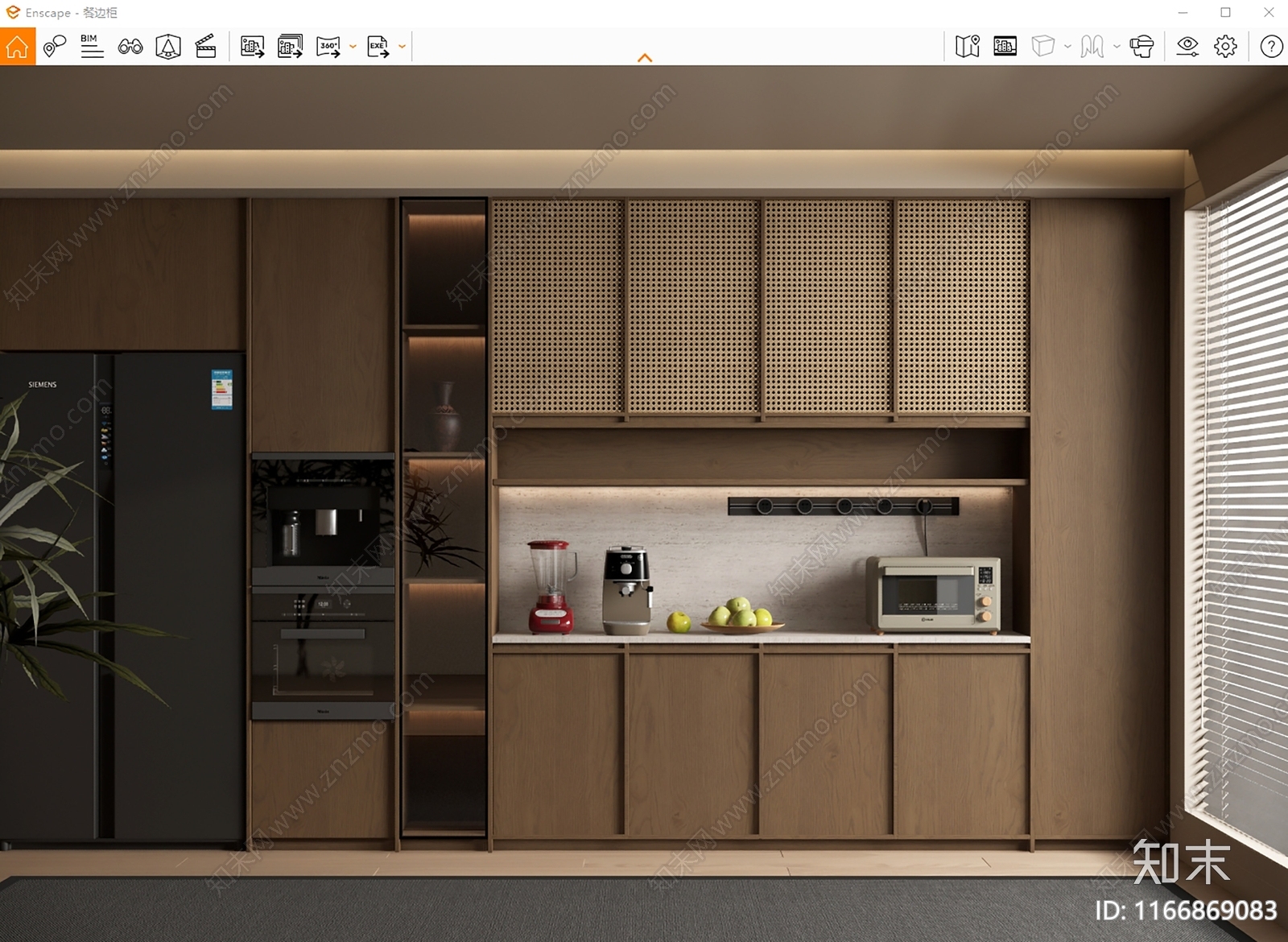Export 360 panorama render

[328, 47]
